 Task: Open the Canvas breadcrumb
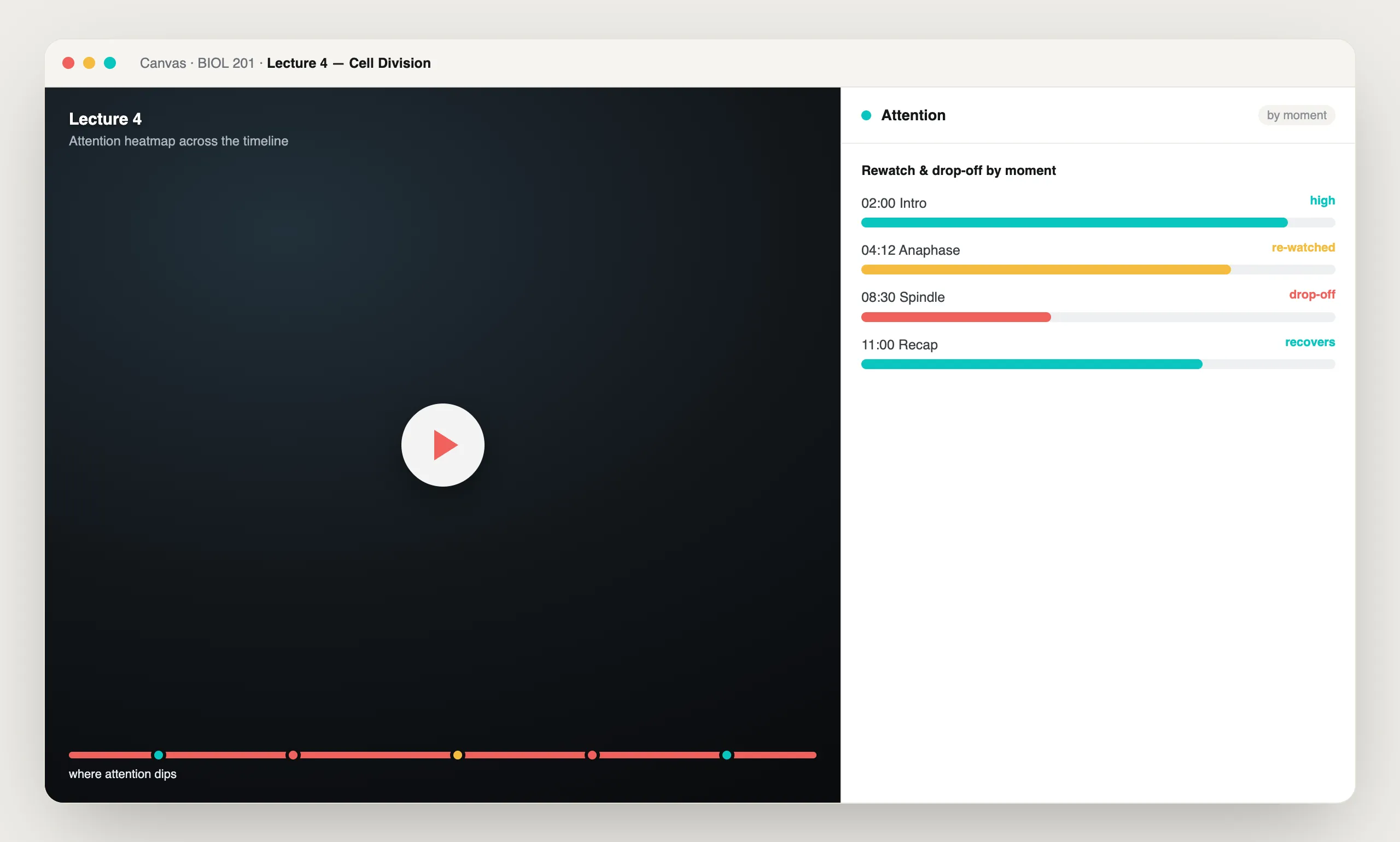163,63
